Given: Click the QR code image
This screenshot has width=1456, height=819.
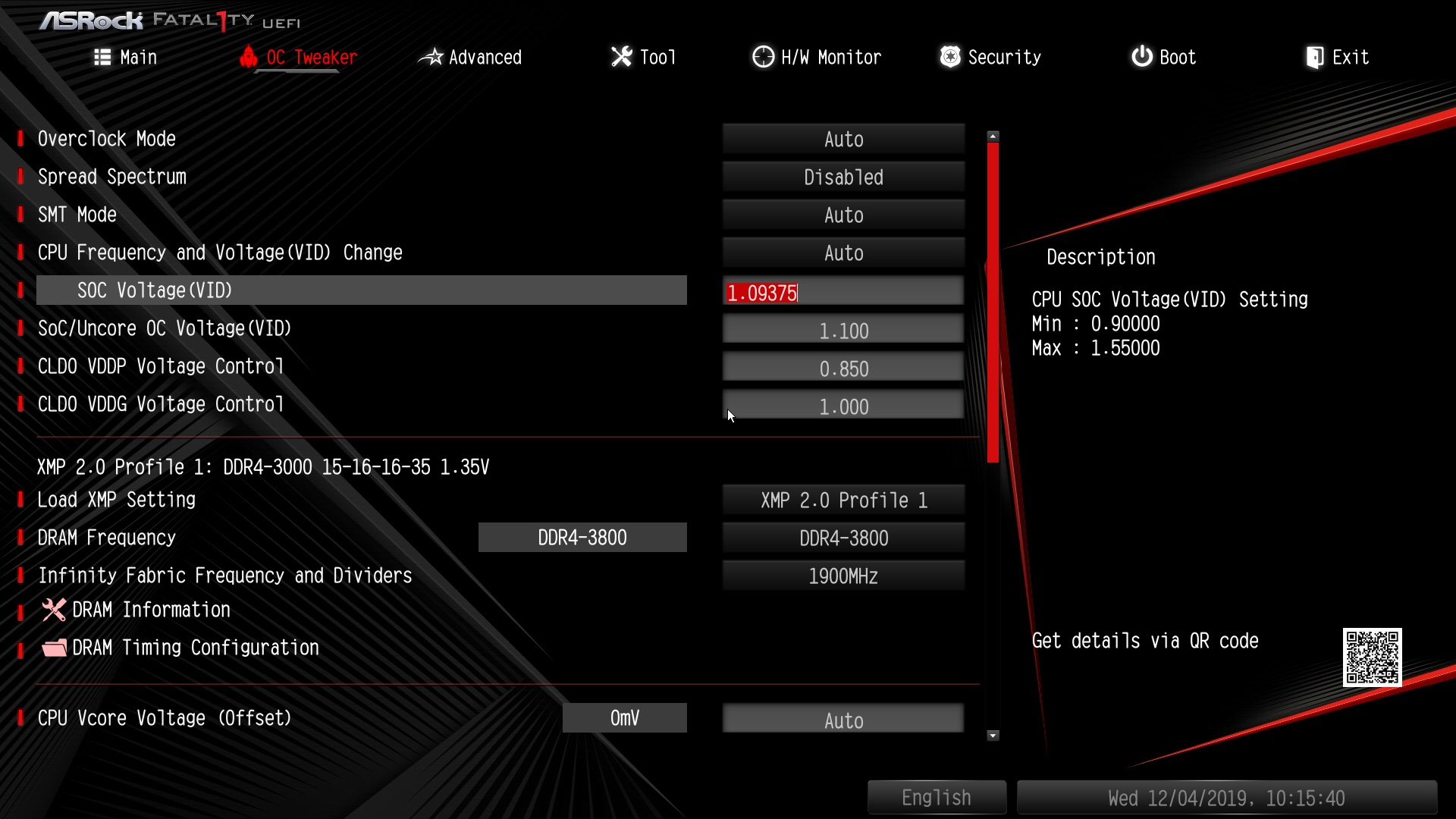Looking at the screenshot, I should 1372,657.
